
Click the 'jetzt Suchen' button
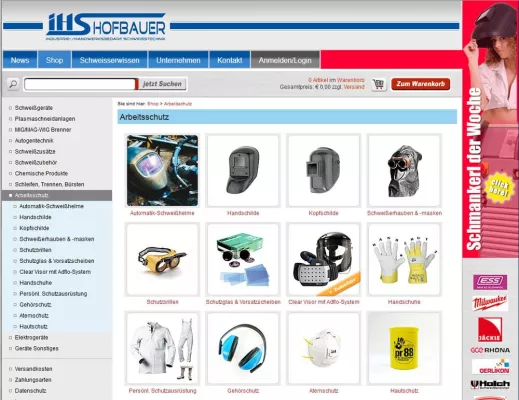point(162,84)
